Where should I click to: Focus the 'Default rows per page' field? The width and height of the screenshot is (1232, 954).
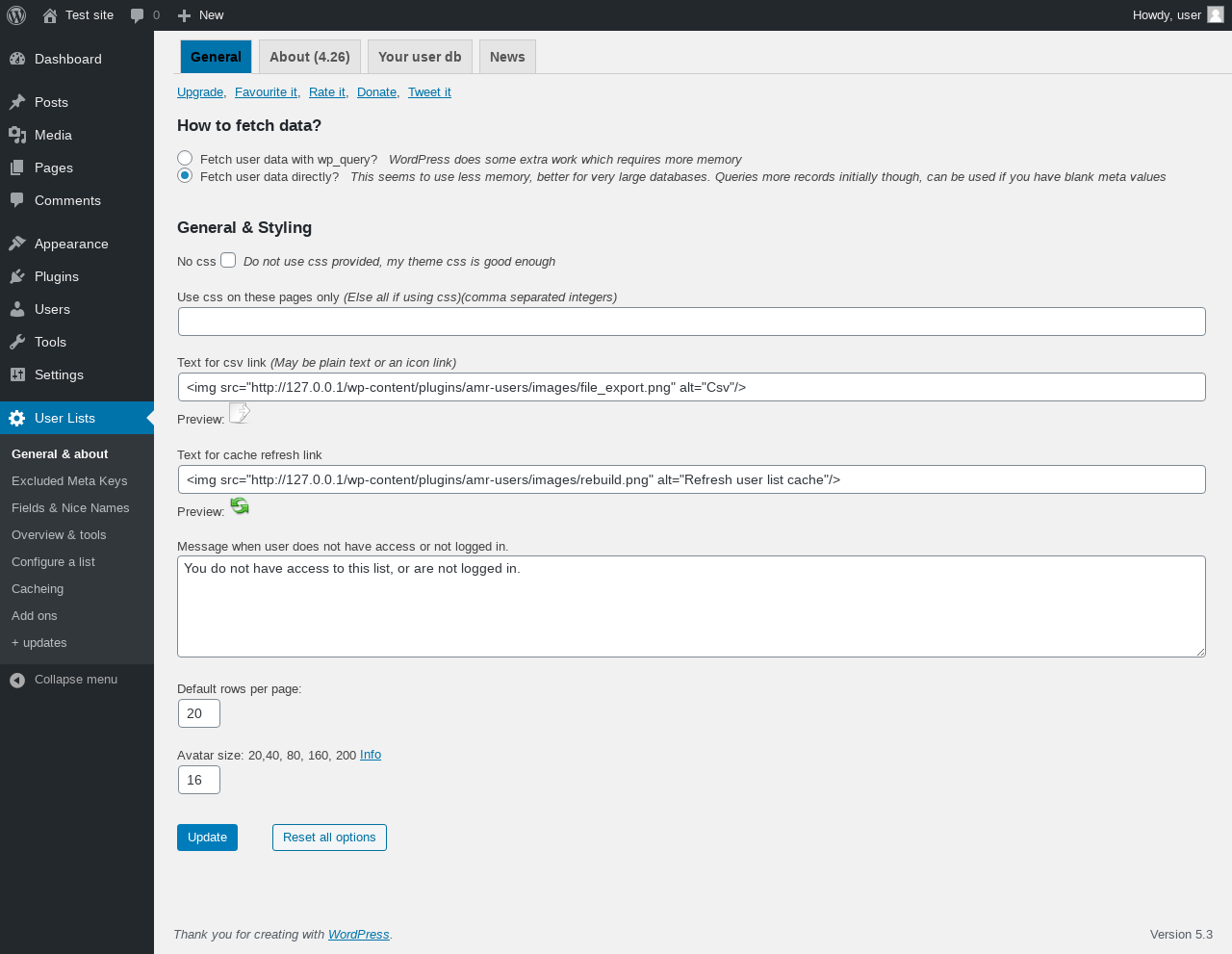pos(199,713)
